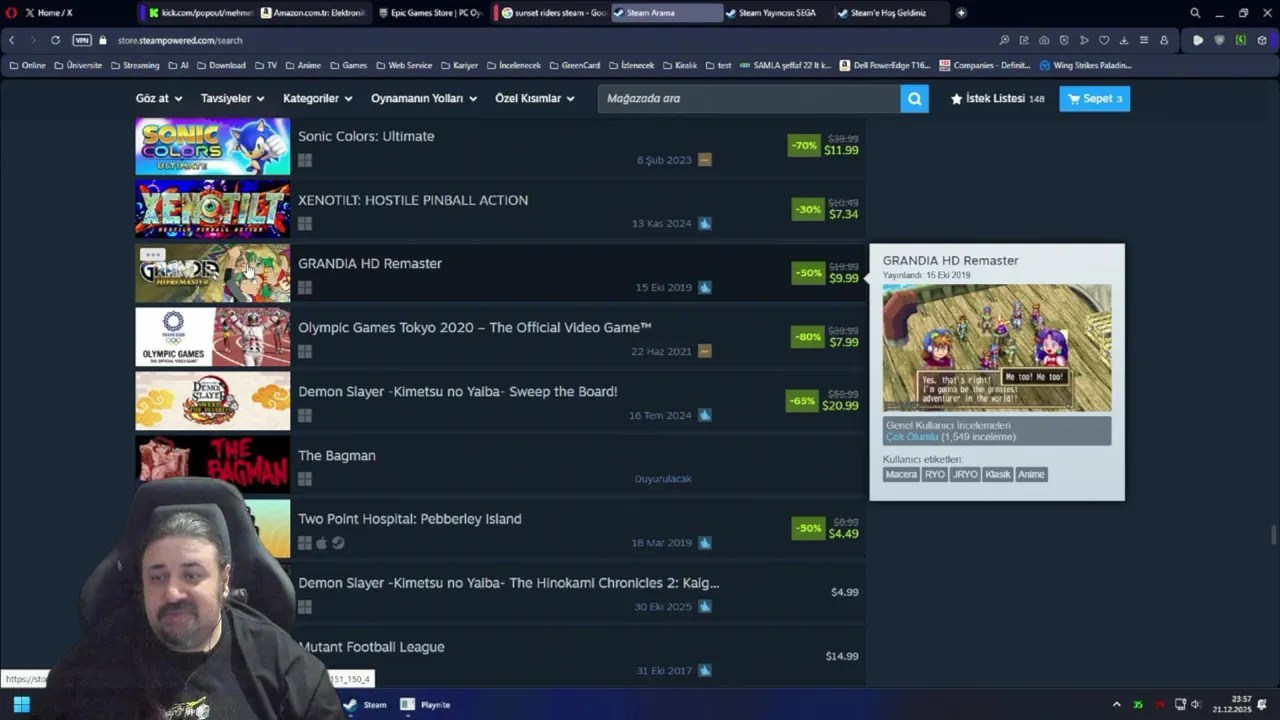1280x720 pixels.
Task: Click Apple platform icon under Two Point Hospital
Action: [321, 543]
